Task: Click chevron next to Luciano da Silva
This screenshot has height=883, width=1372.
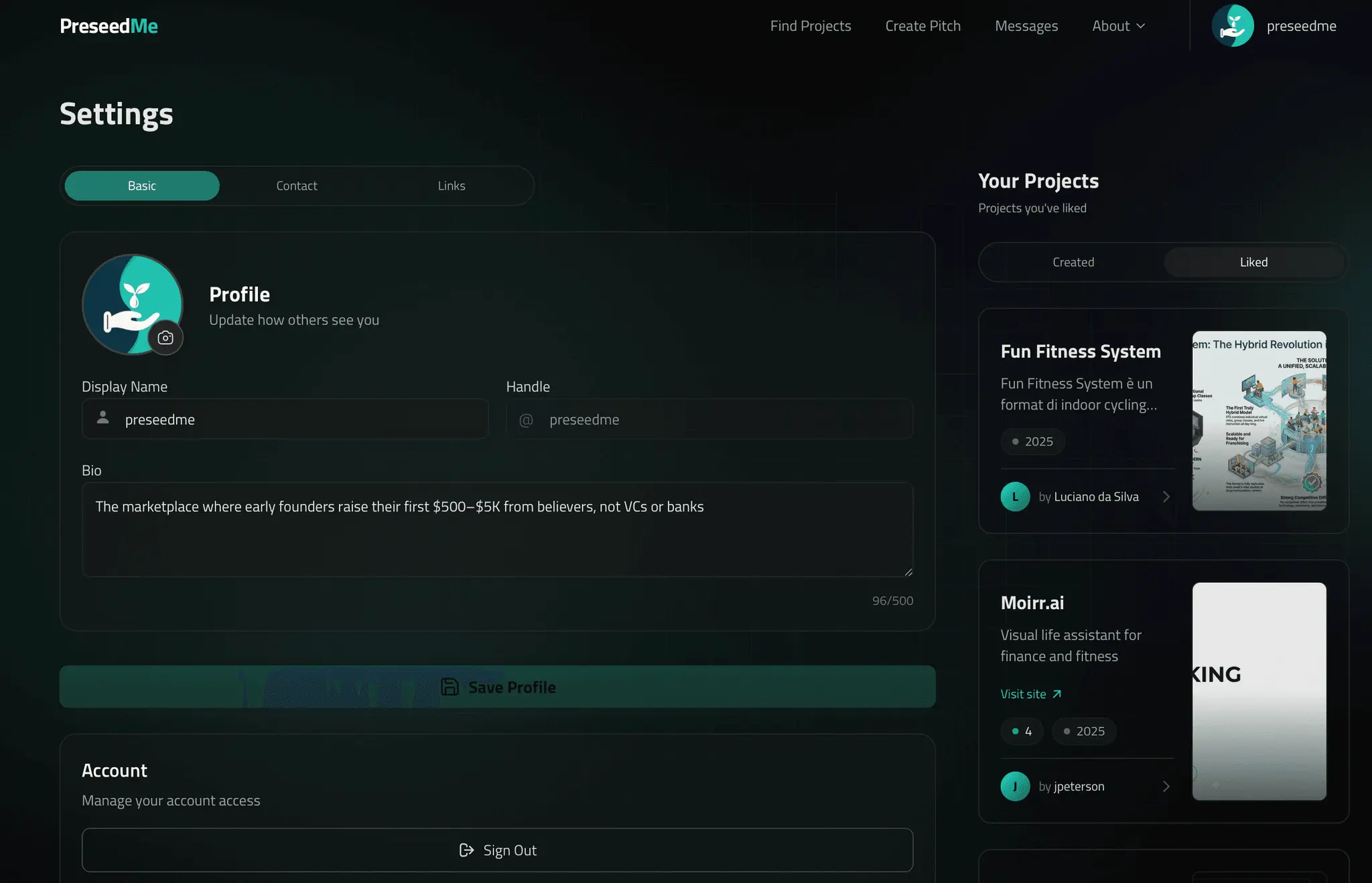Action: pyautogui.click(x=1166, y=496)
